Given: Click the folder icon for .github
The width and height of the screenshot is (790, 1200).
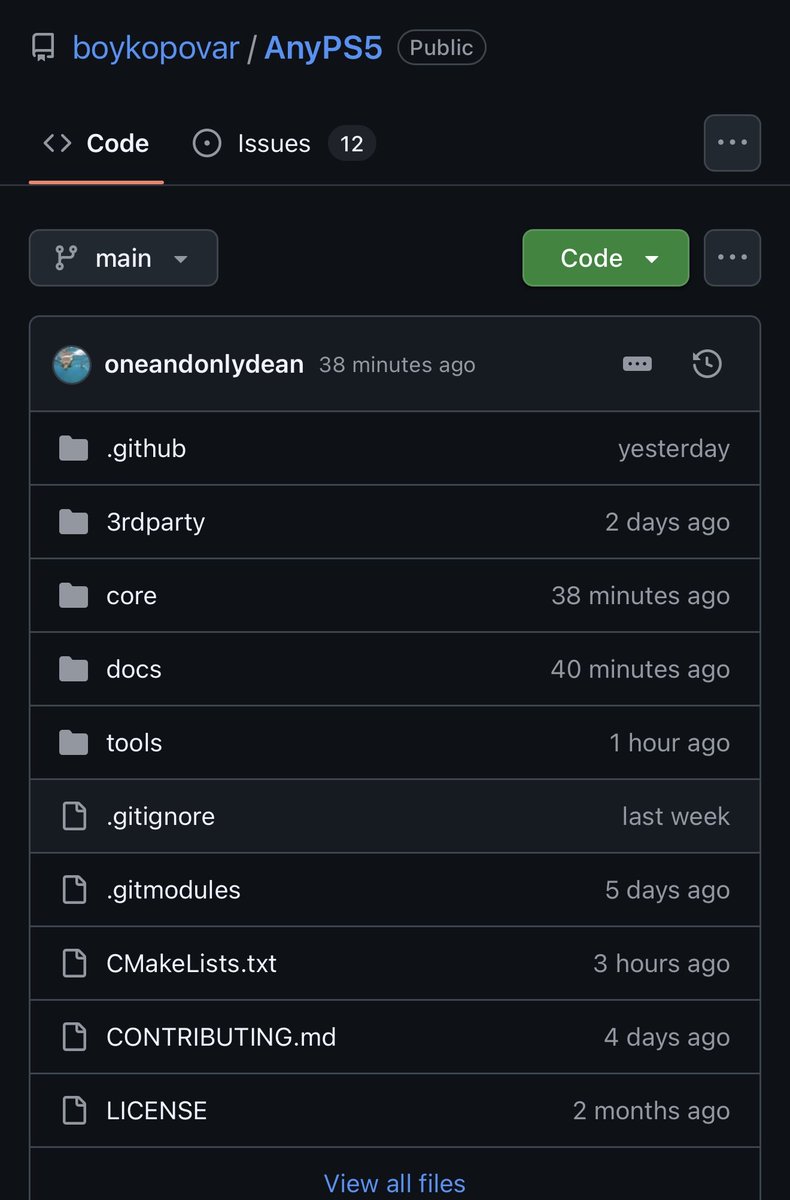Looking at the screenshot, I should click(73, 448).
